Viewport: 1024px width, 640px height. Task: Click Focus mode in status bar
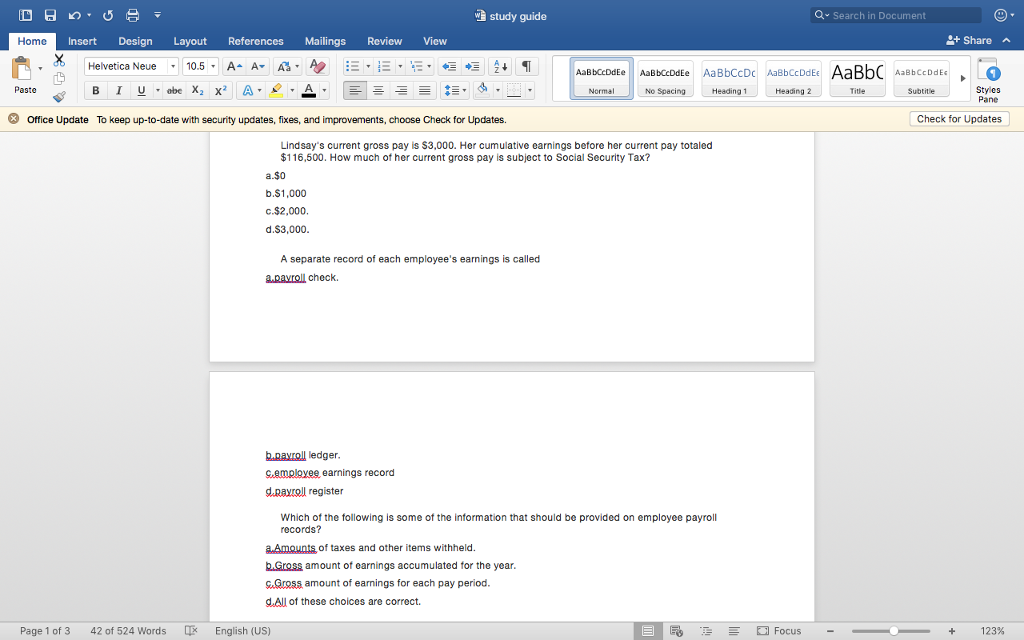coord(779,631)
